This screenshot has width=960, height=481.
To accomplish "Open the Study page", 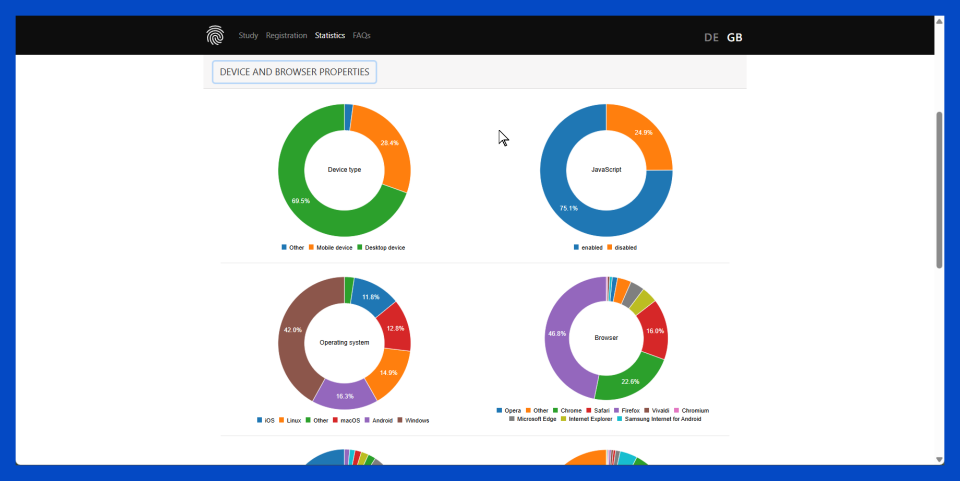I will (x=248, y=35).
